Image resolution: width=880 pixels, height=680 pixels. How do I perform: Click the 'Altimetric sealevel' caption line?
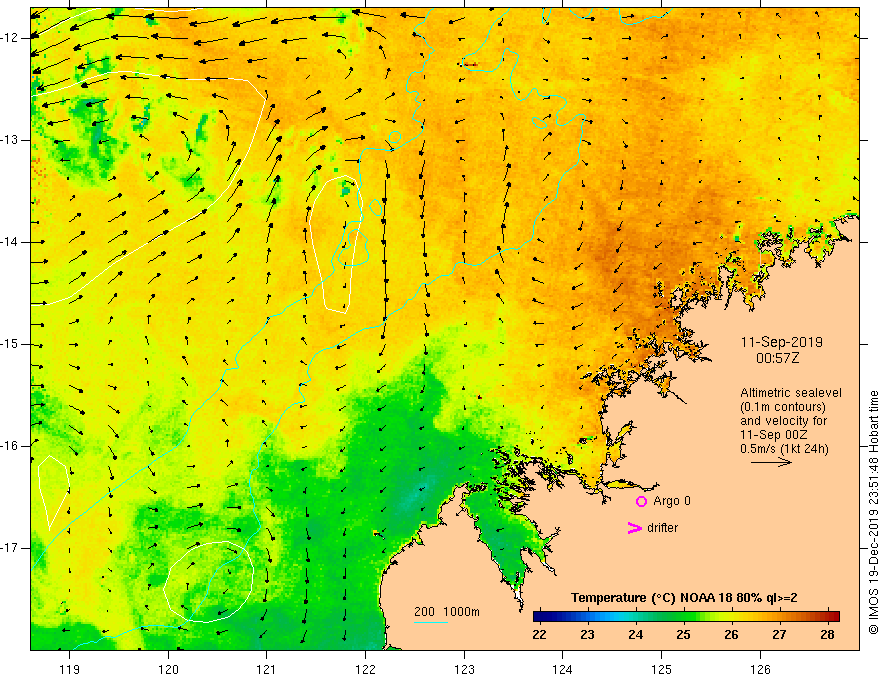(x=791, y=393)
